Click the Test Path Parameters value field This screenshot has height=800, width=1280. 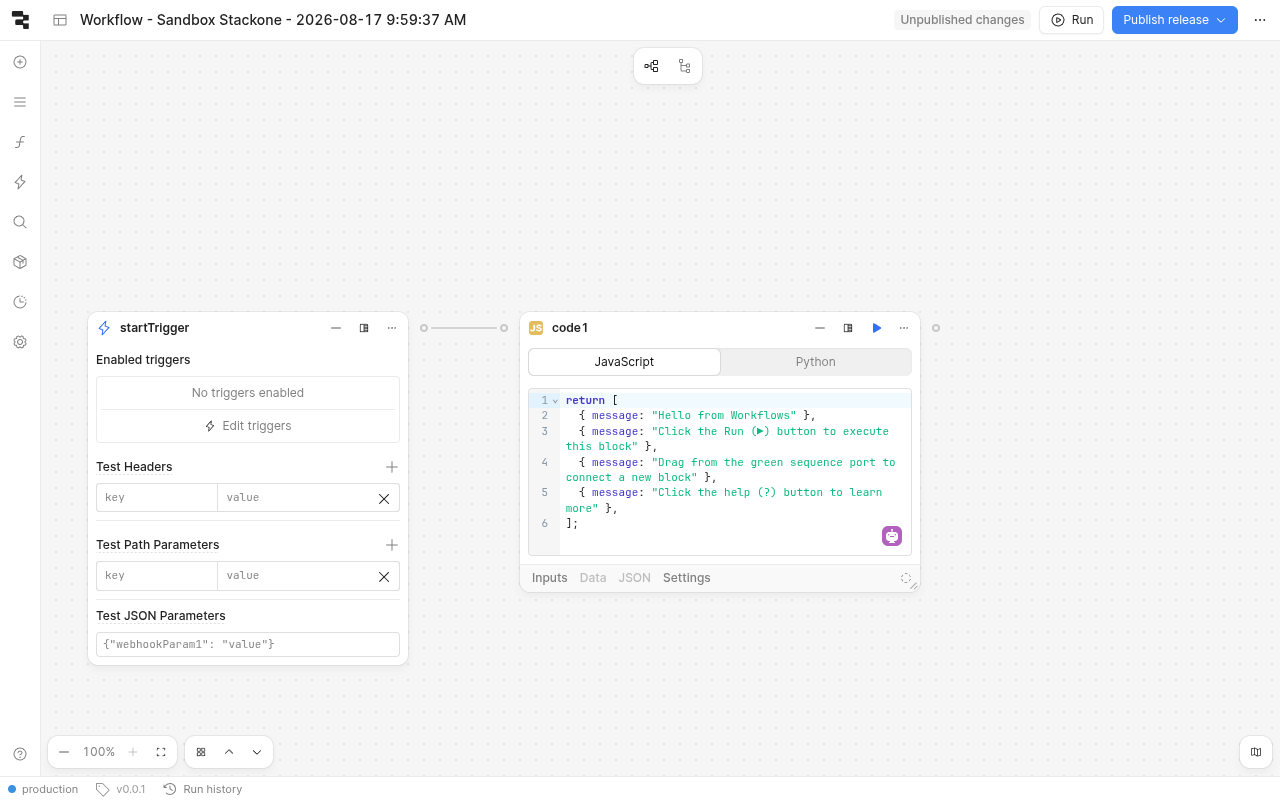(x=293, y=576)
